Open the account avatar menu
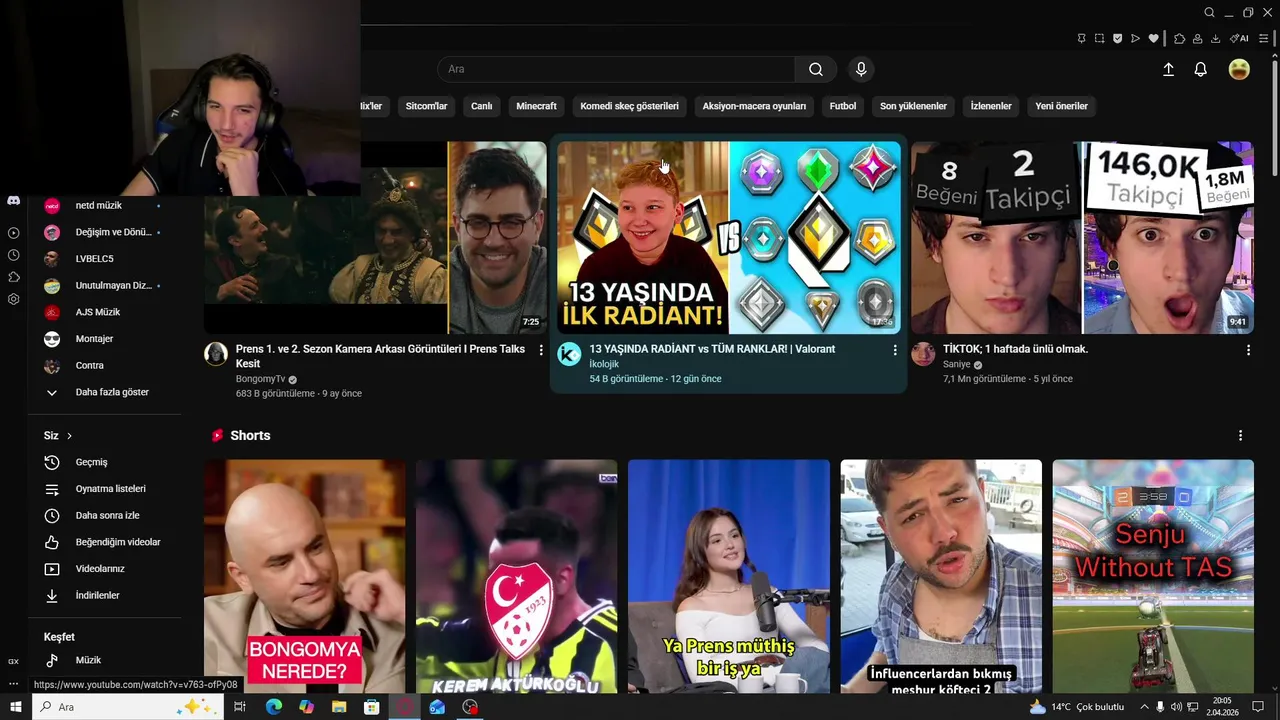 point(1239,69)
